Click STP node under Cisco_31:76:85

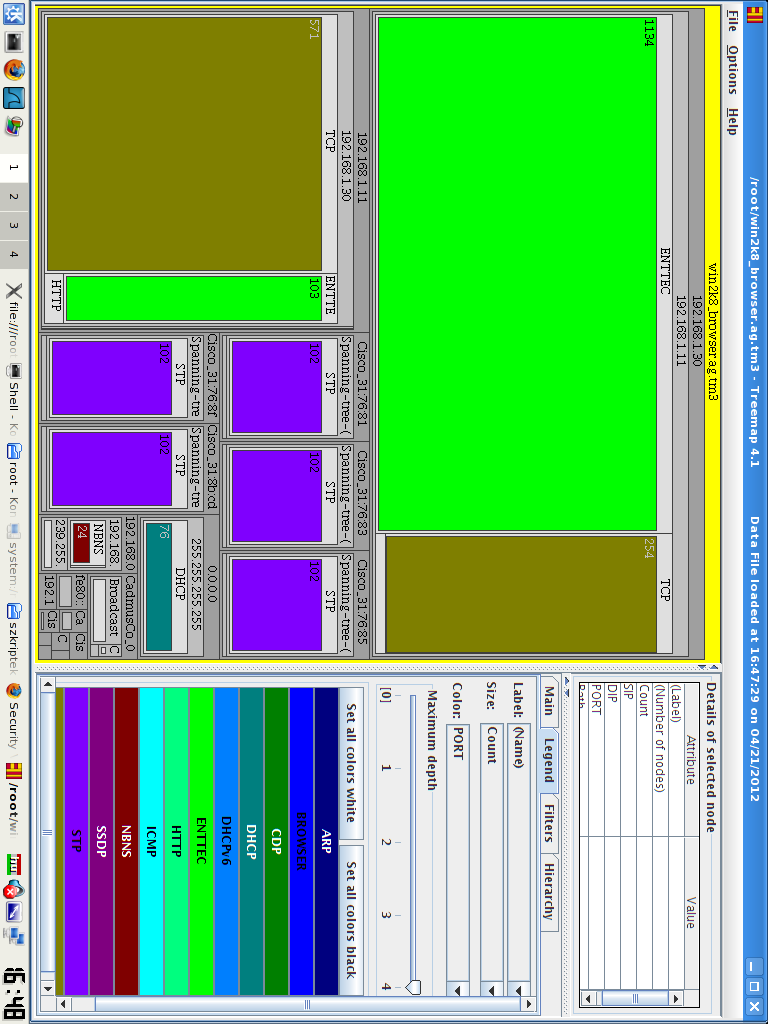coord(277,605)
